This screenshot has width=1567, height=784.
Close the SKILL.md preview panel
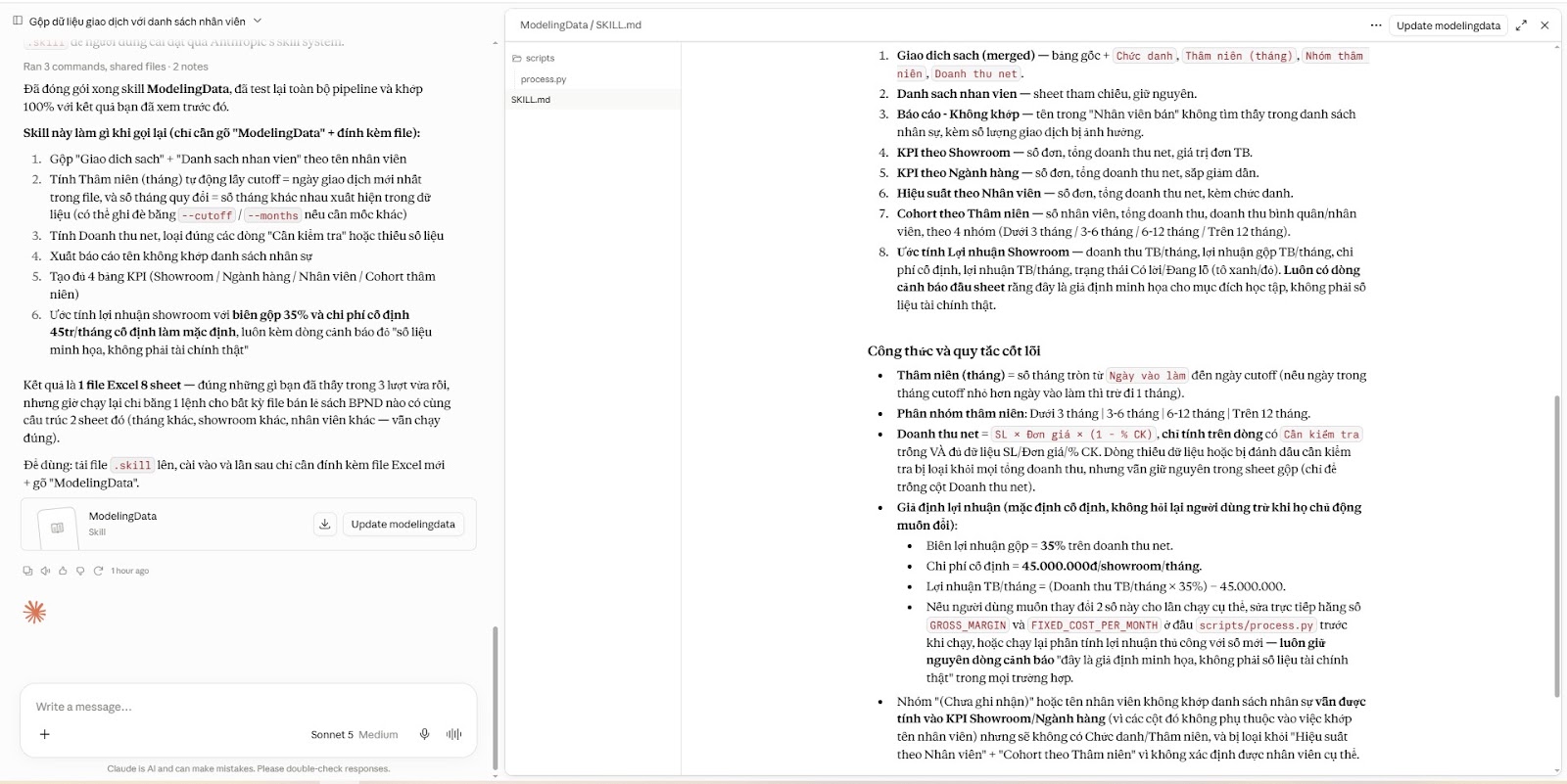[1544, 25]
